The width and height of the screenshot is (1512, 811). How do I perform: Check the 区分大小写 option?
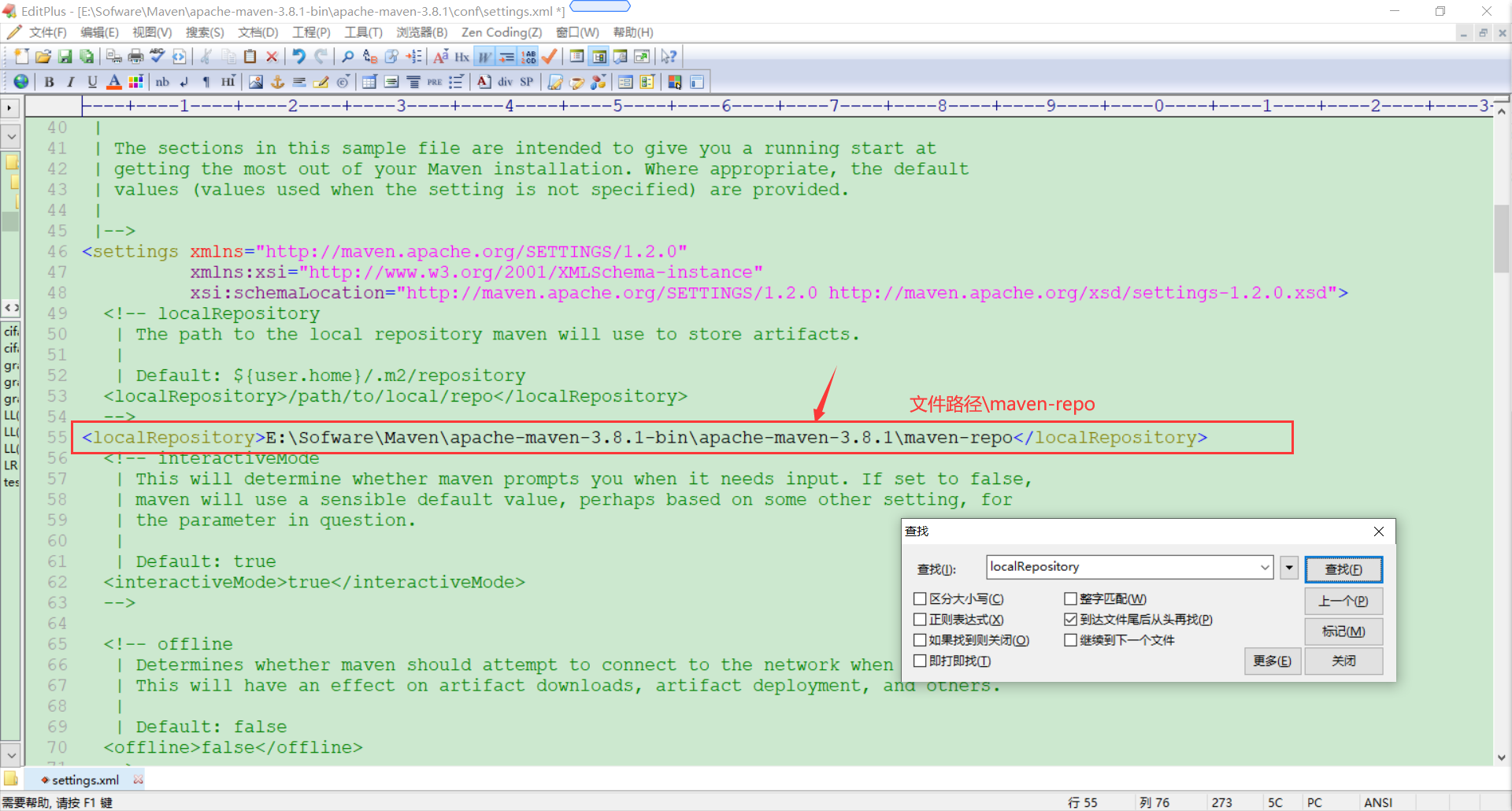(x=919, y=598)
